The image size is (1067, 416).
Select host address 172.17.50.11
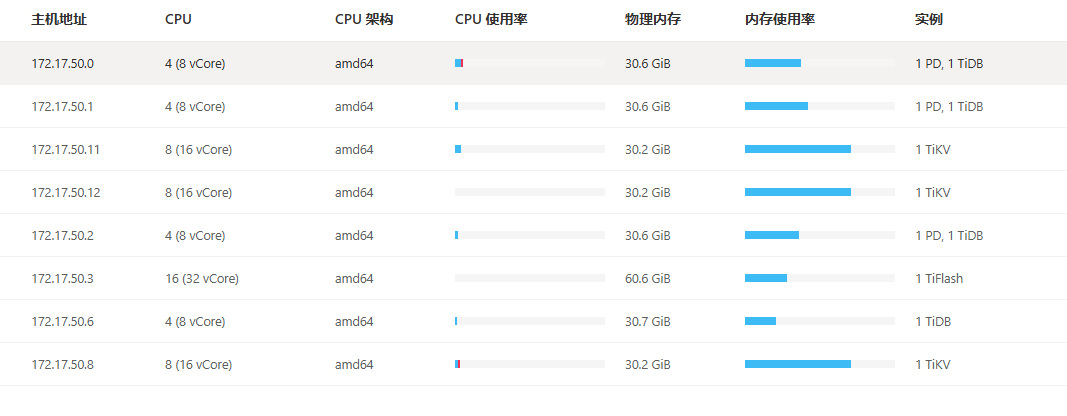pos(65,150)
